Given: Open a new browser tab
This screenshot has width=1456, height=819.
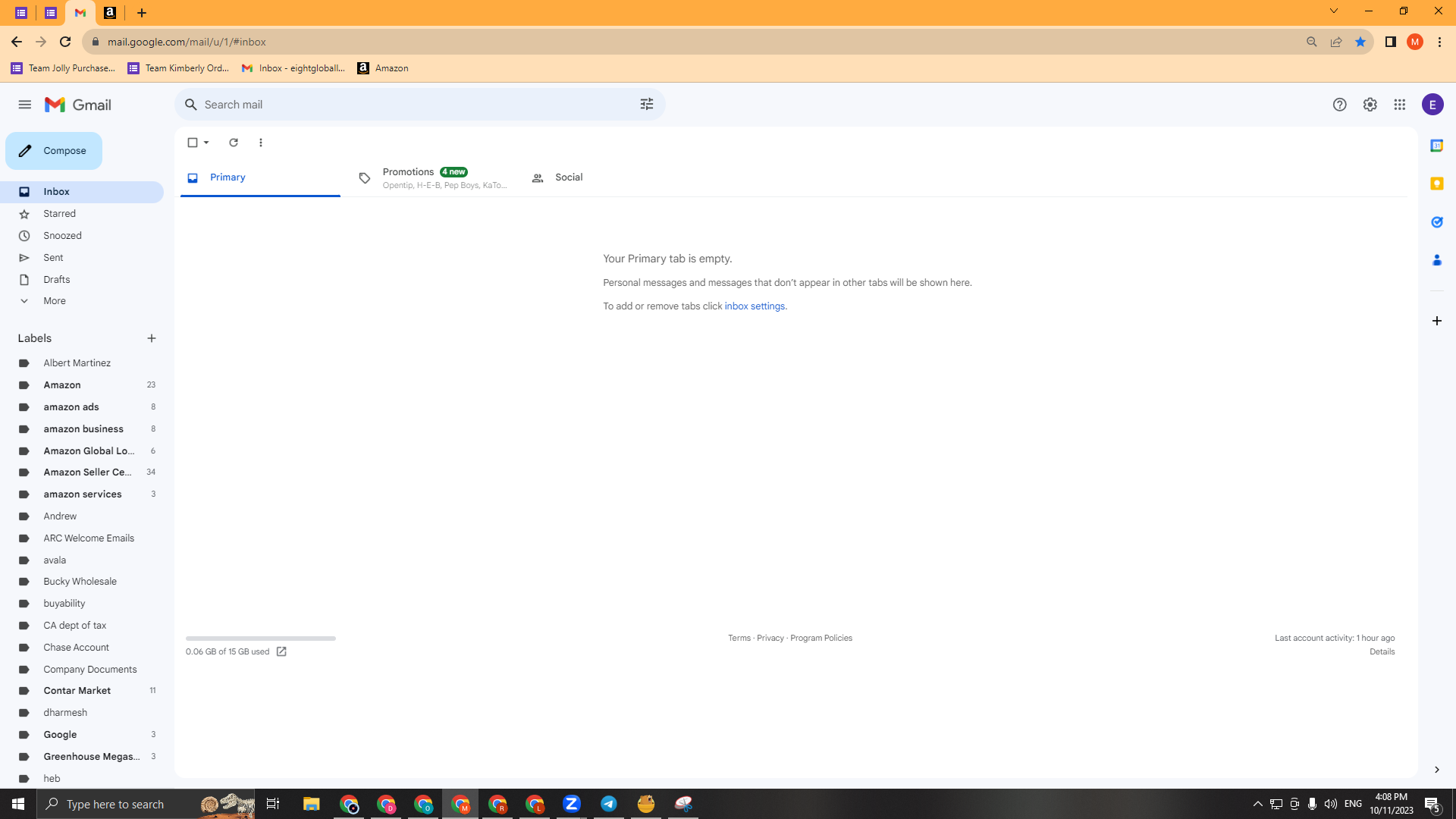Looking at the screenshot, I should [x=142, y=13].
